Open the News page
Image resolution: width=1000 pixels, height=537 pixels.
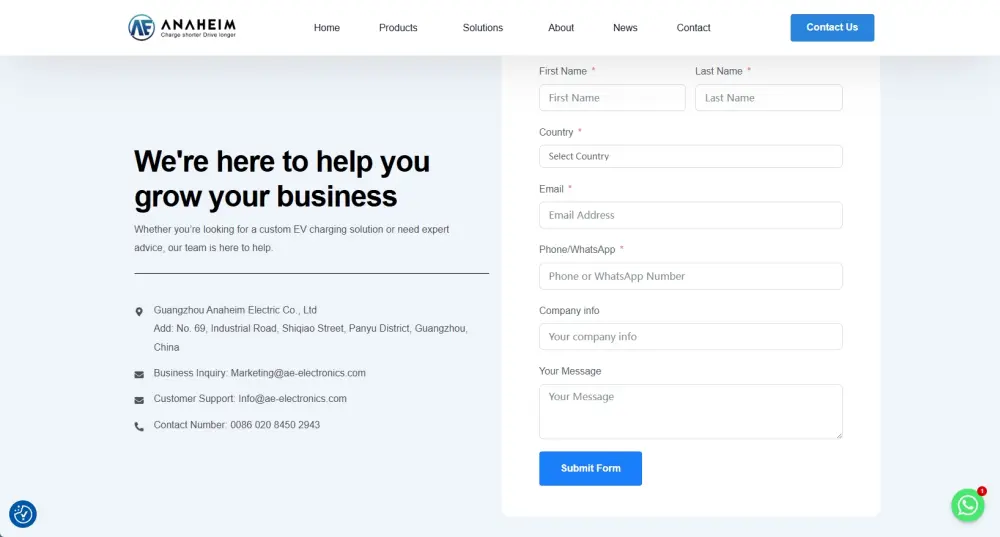click(x=625, y=28)
